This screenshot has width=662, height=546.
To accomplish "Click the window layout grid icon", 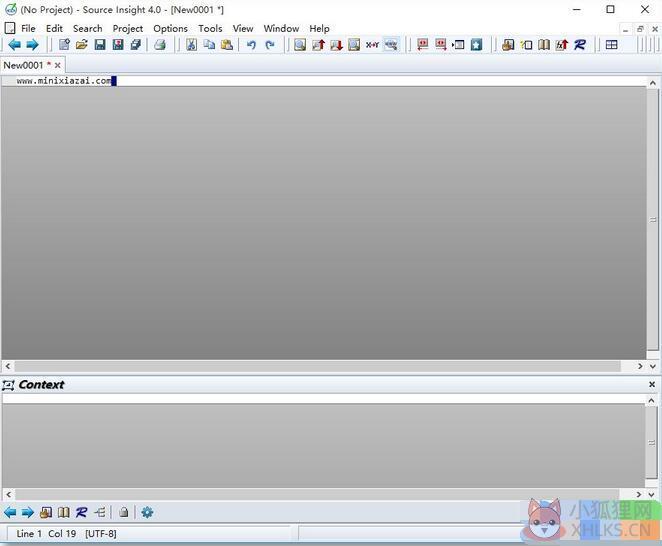I will (x=611, y=44).
